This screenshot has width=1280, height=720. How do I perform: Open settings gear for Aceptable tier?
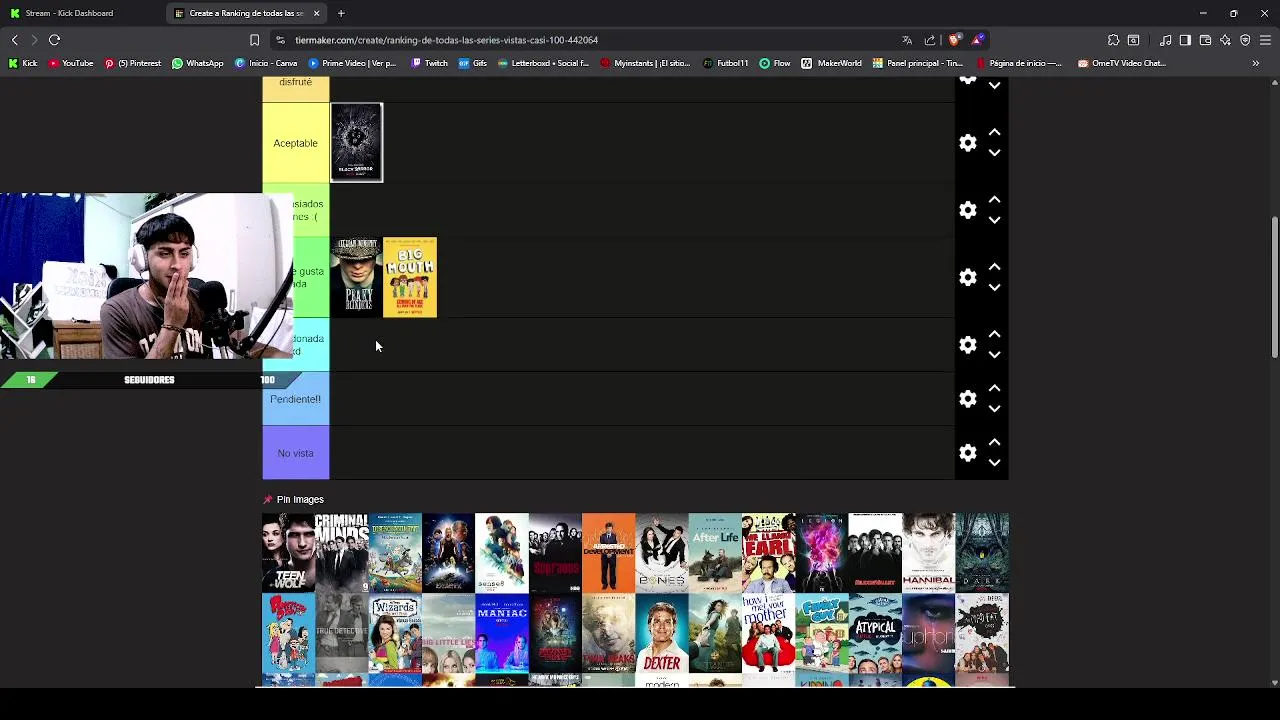click(967, 143)
